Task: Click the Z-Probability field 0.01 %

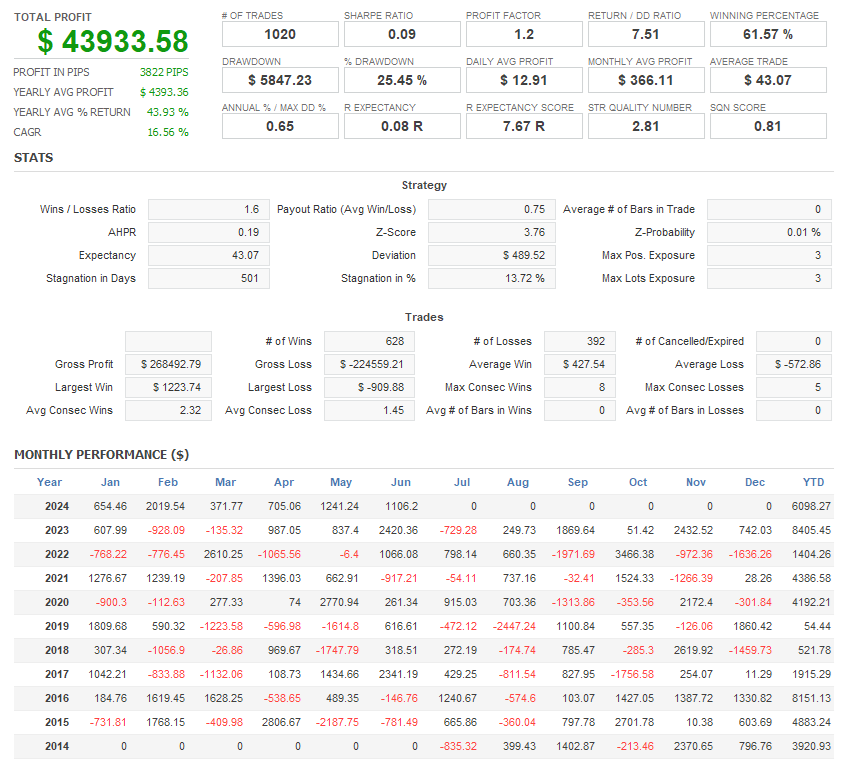Action: click(x=769, y=232)
